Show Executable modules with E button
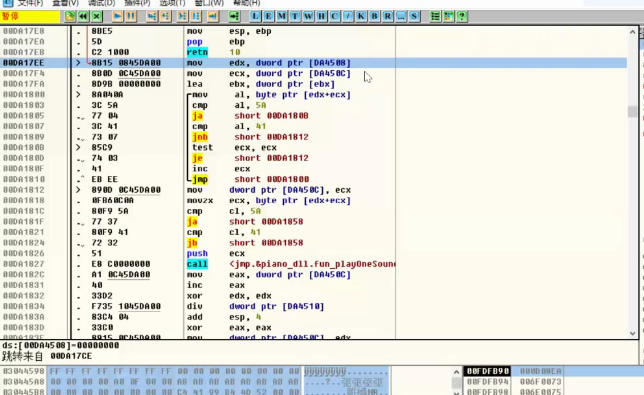The width and height of the screenshot is (644, 395). click(x=268, y=16)
